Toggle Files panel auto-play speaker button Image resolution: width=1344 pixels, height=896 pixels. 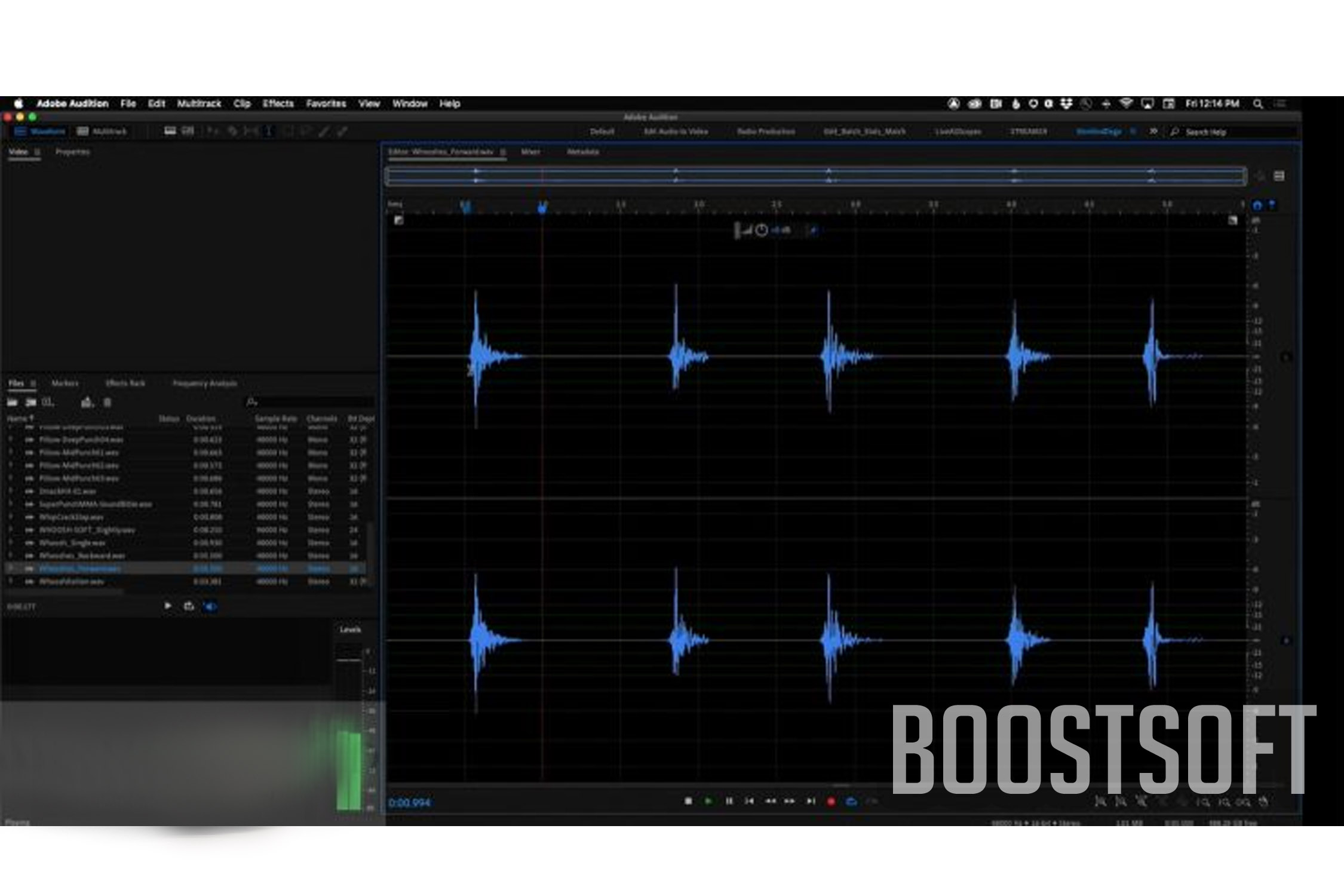tap(210, 607)
